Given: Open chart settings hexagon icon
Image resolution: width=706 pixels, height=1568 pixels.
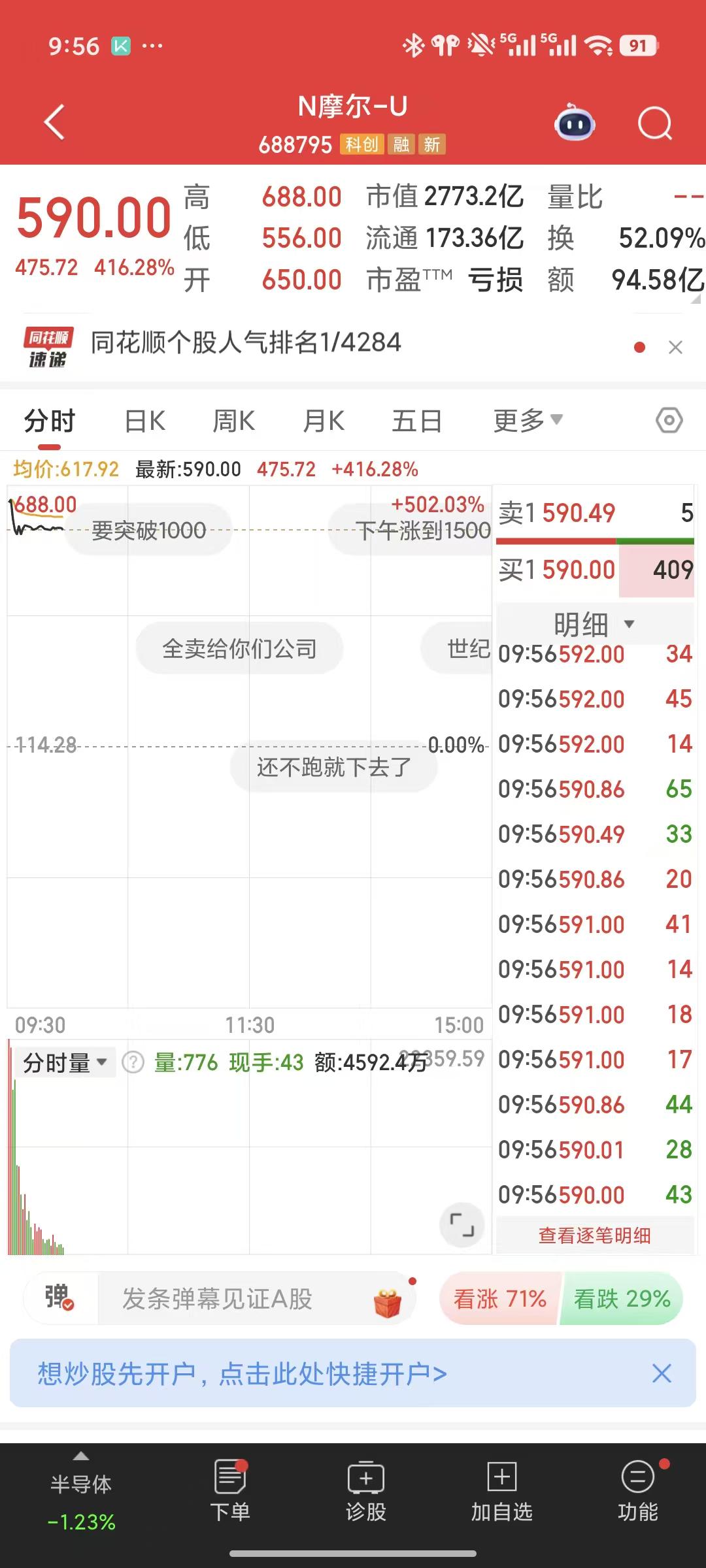Looking at the screenshot, I should pos(669,420).
